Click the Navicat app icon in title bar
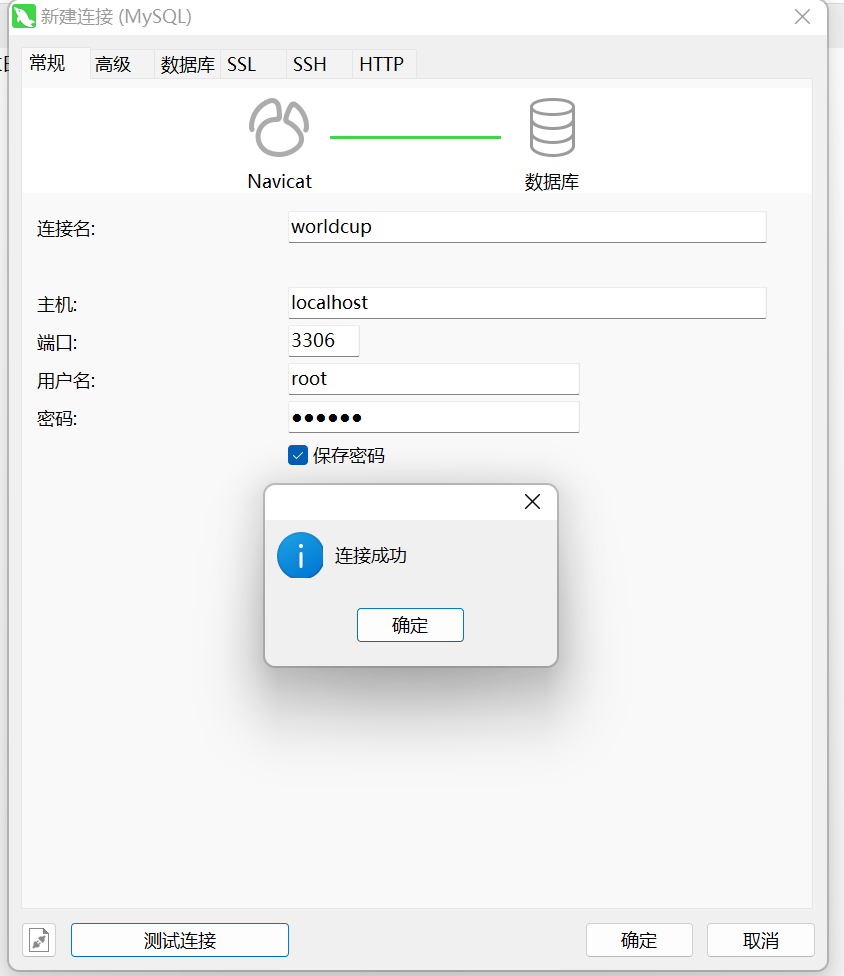 [24, 17]
